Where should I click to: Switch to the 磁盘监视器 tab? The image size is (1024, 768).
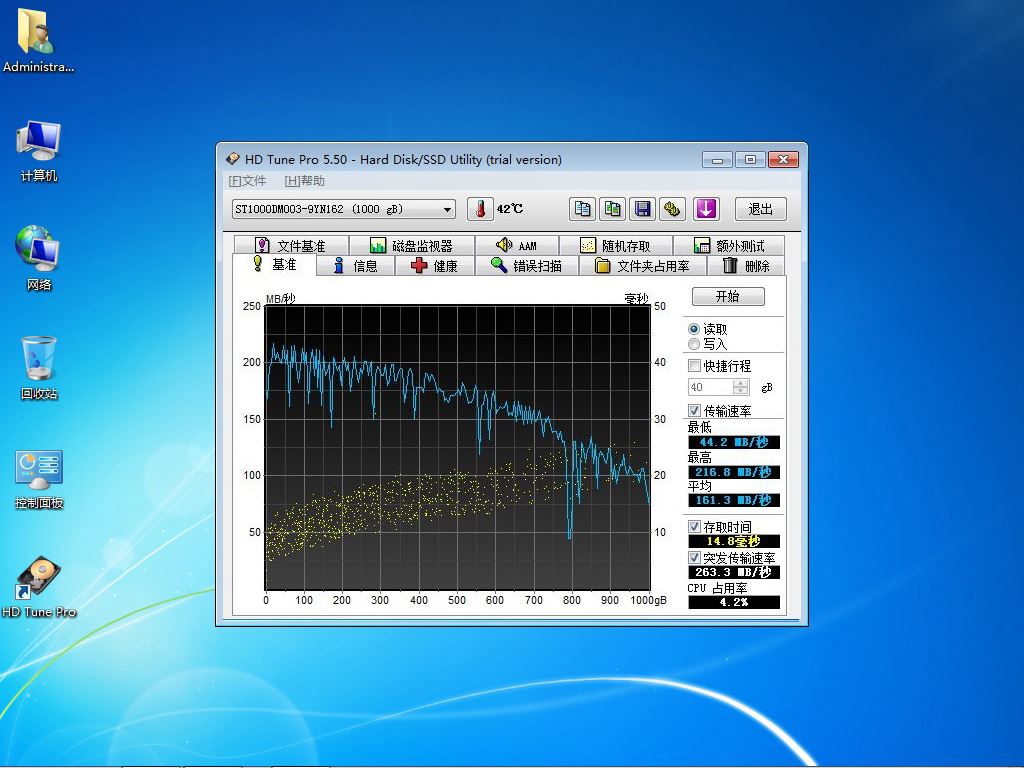(411, 246)
